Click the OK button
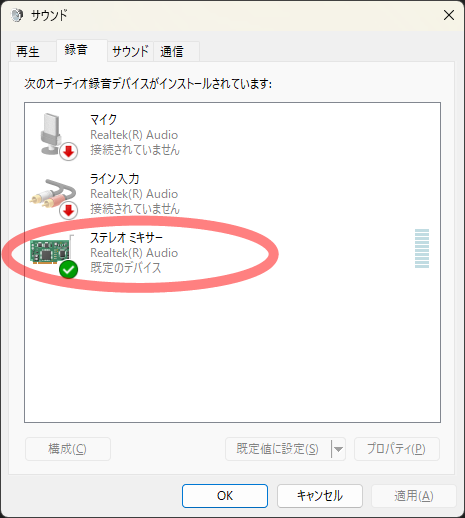465x518 pixels. 225,496
